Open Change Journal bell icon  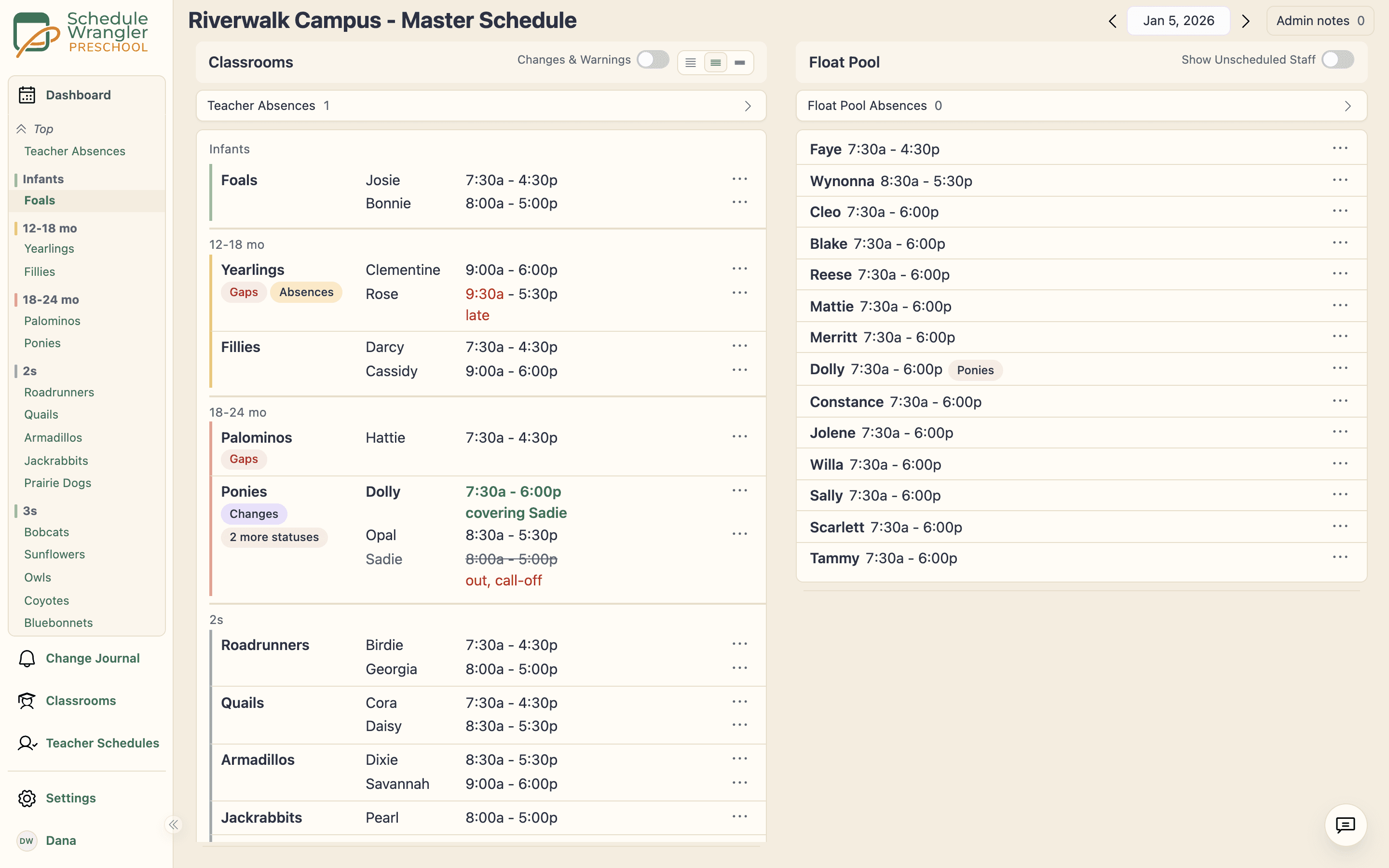tap(27, 658)
